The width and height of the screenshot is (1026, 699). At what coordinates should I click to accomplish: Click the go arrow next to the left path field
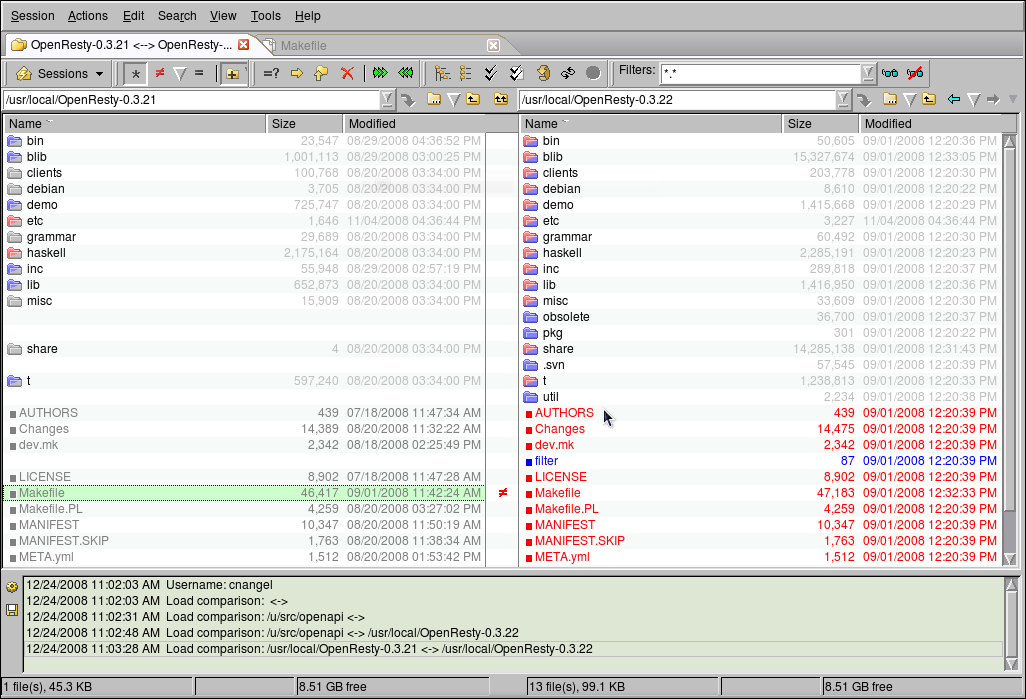click(x=408, y=99)
